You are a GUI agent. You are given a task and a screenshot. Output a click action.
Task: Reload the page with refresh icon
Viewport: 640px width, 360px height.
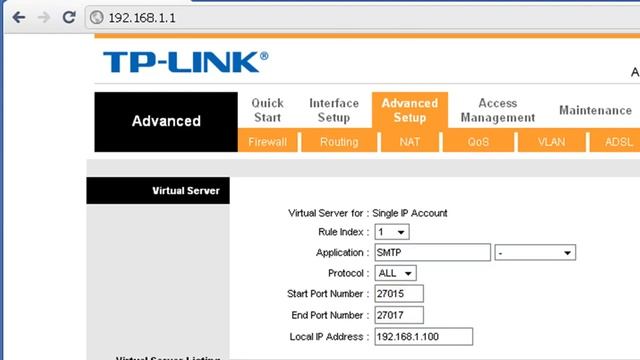pos(69,17)
